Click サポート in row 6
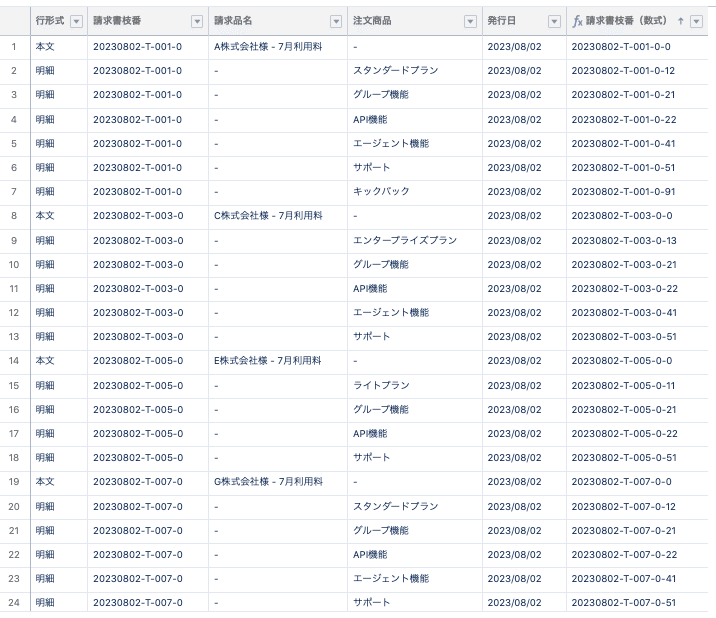716x618 pixels. [x=371, y=168]
